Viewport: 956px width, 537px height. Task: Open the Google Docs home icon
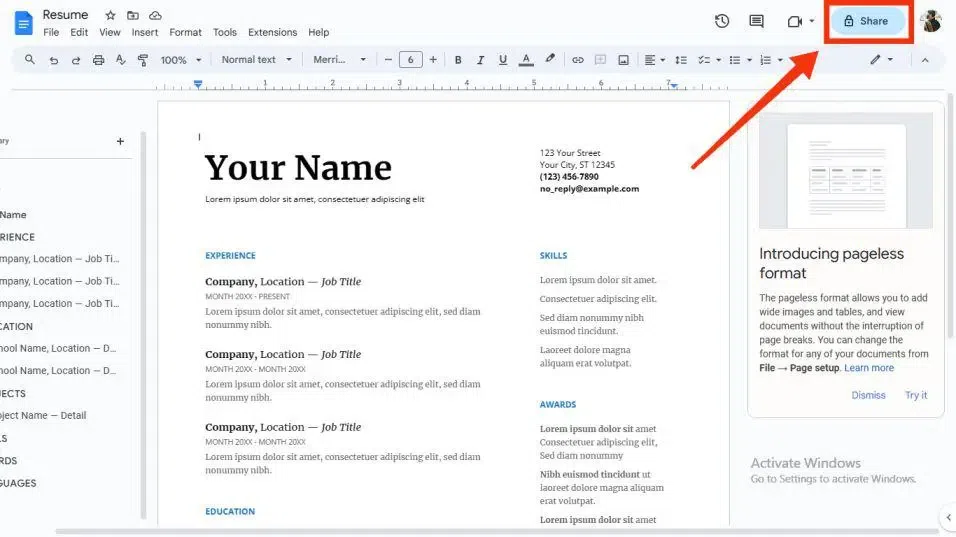tap(23, 23)
